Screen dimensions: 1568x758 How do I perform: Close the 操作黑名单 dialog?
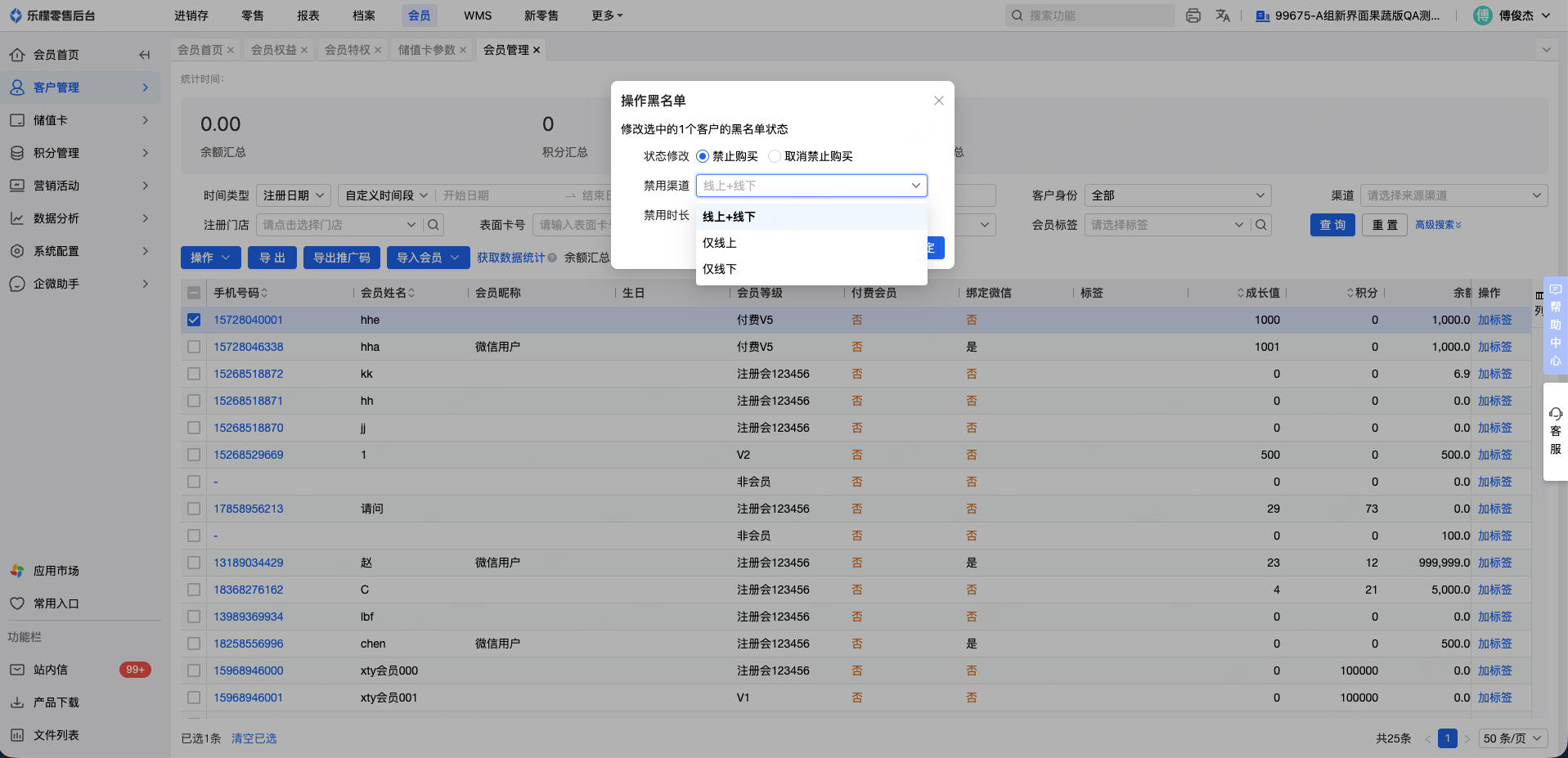(x=939, y=101)
